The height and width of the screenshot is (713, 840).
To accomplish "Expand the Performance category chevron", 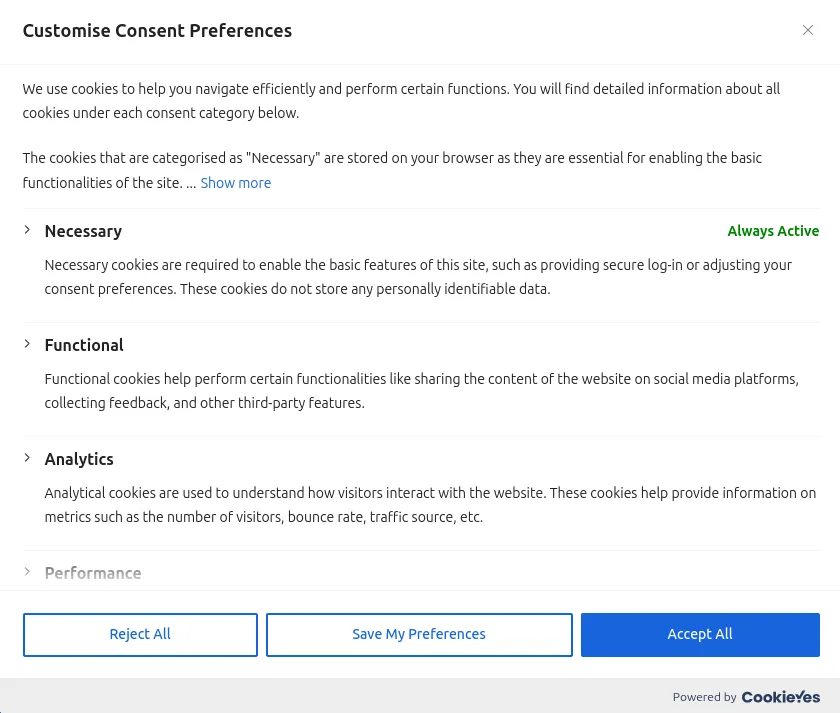I will (x=27, y=572).
